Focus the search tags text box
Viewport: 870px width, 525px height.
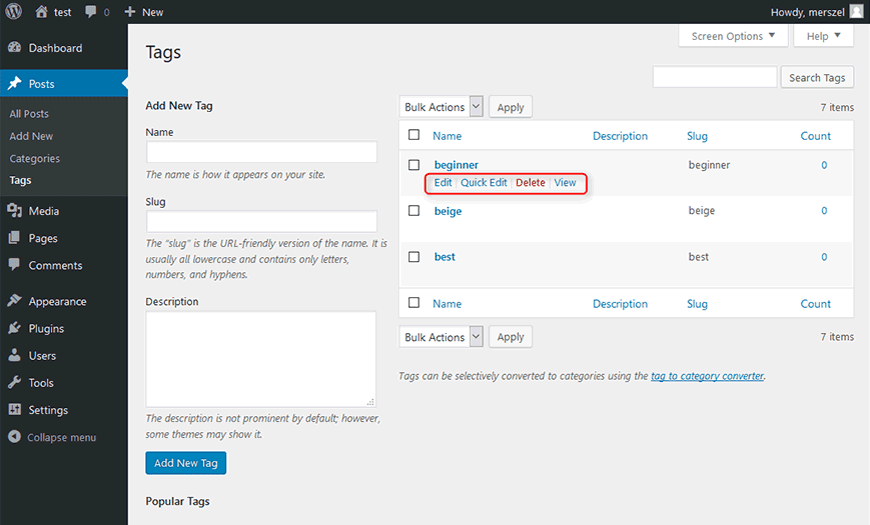[x=715, y=77]
